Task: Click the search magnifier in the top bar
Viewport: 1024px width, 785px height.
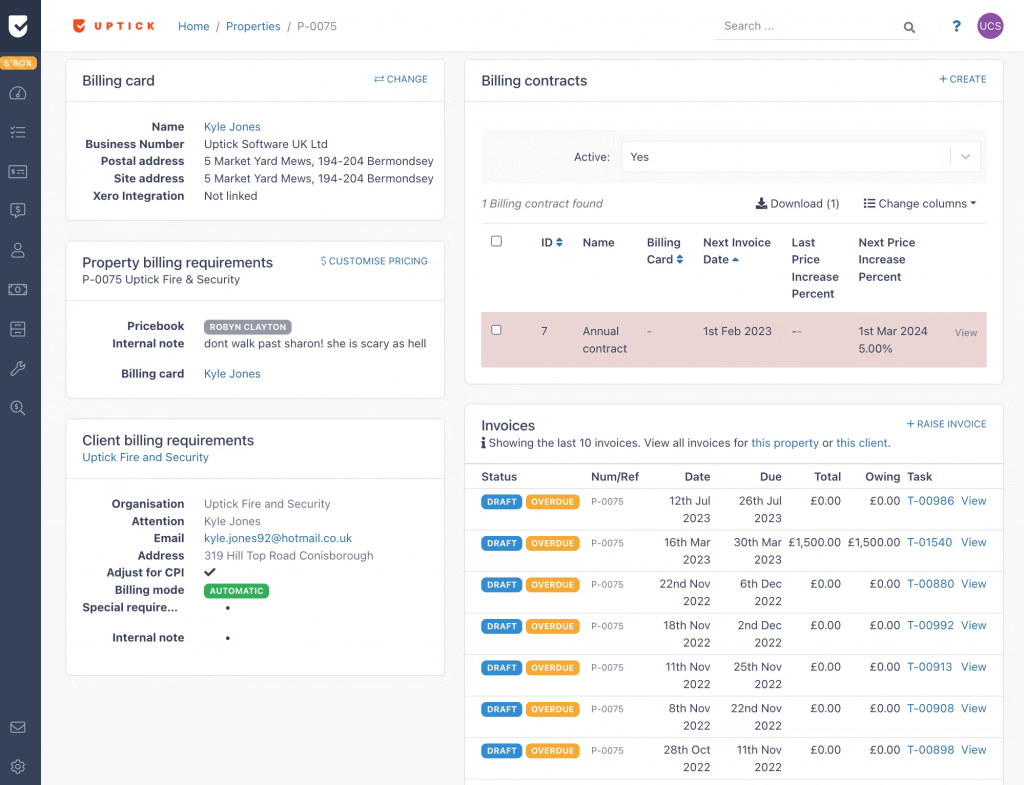Action: pos(908,26)
